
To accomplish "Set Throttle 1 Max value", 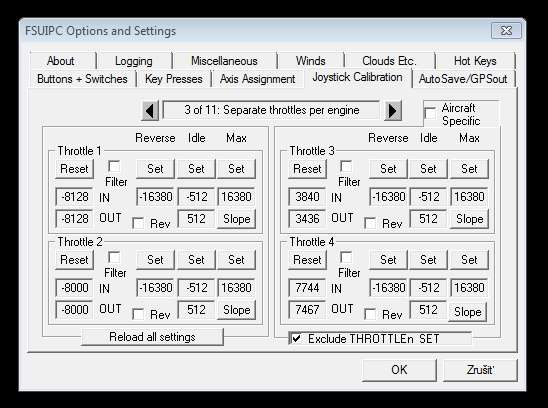I will (236, 169).
